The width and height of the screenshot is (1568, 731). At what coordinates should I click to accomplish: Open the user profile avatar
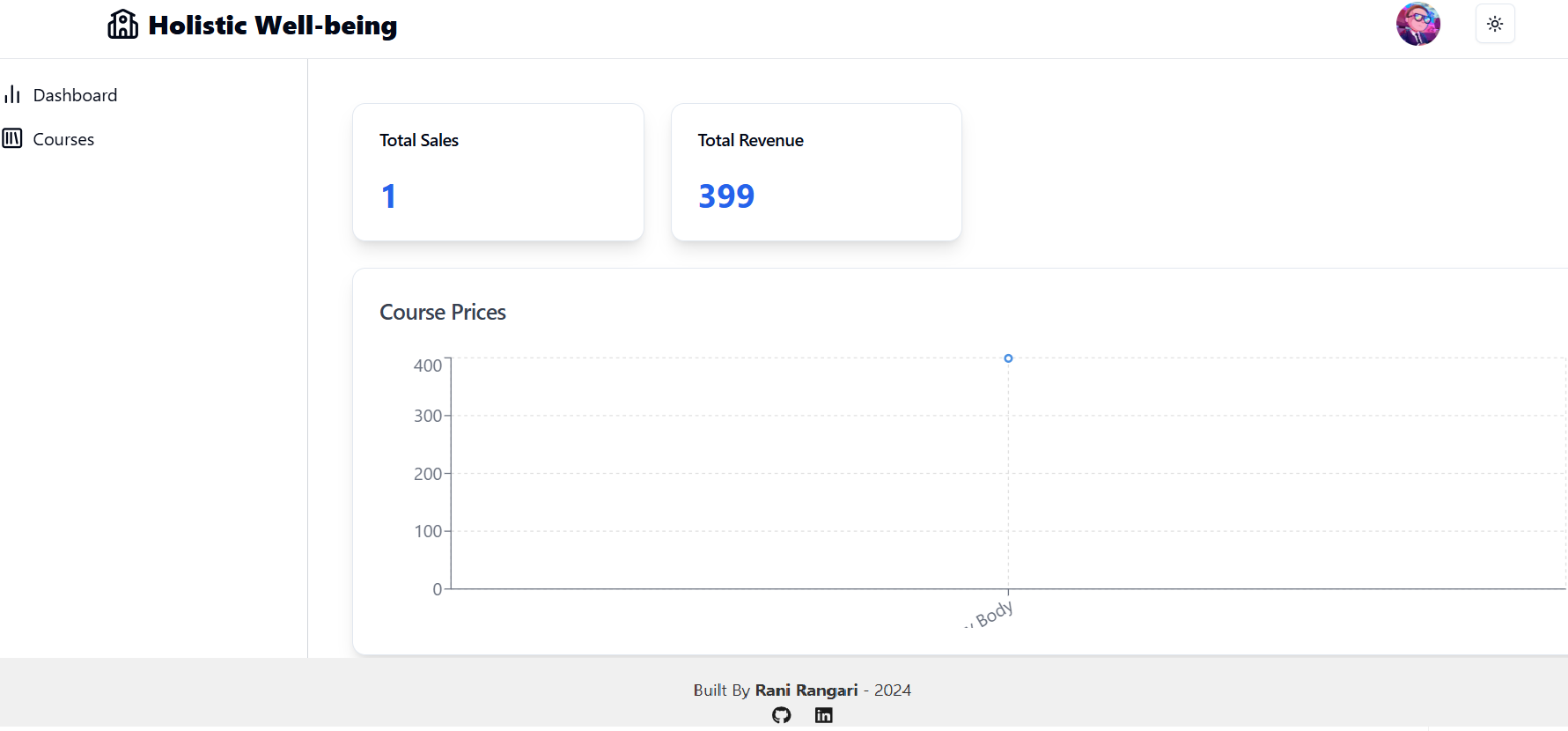pyautogui.click(x=1417, y=24)
